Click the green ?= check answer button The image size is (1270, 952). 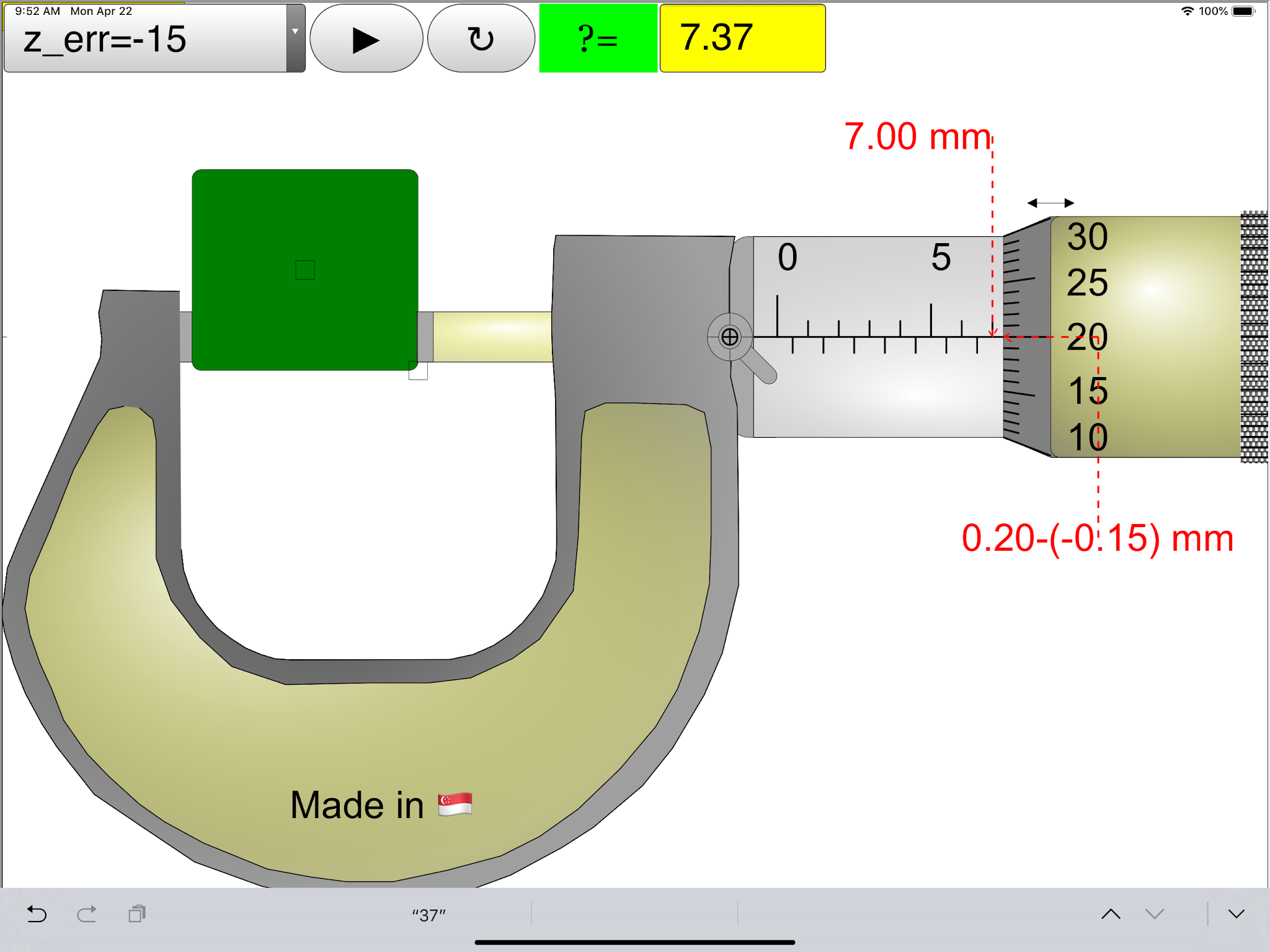pyautogui.click(x=597, y=39)
